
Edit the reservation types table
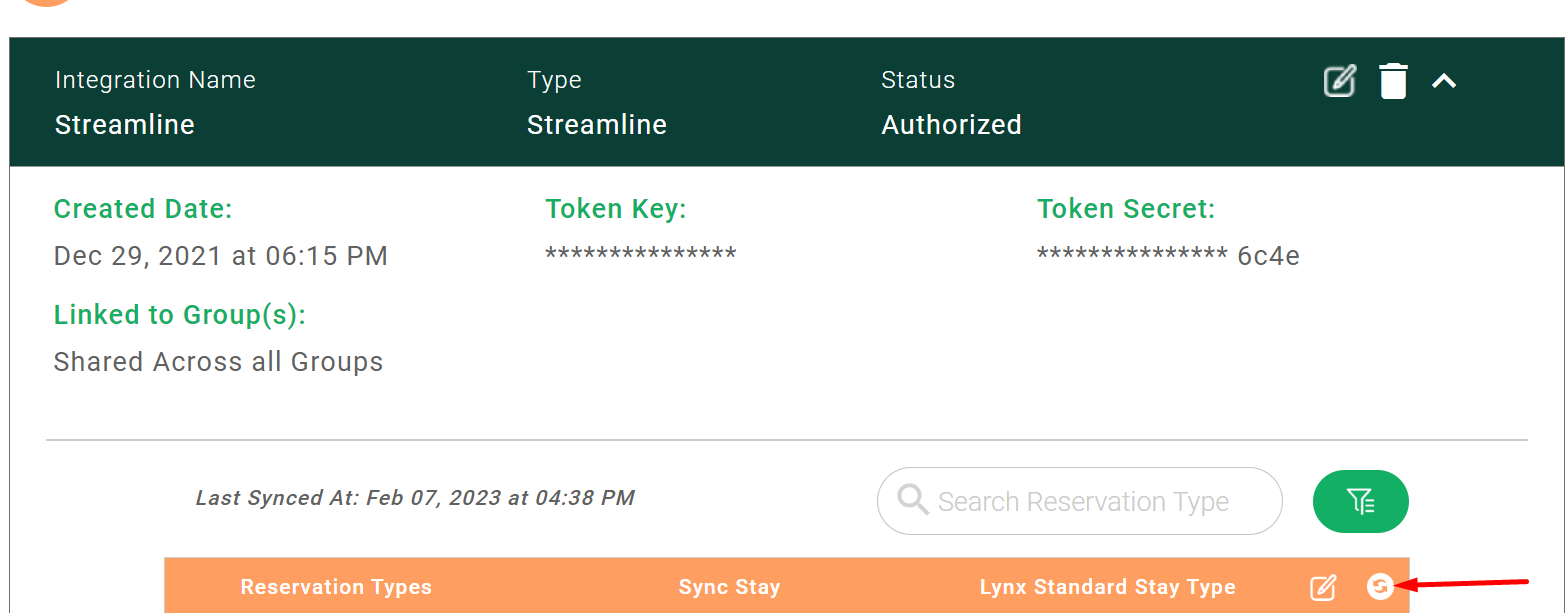pos(1323,587)
